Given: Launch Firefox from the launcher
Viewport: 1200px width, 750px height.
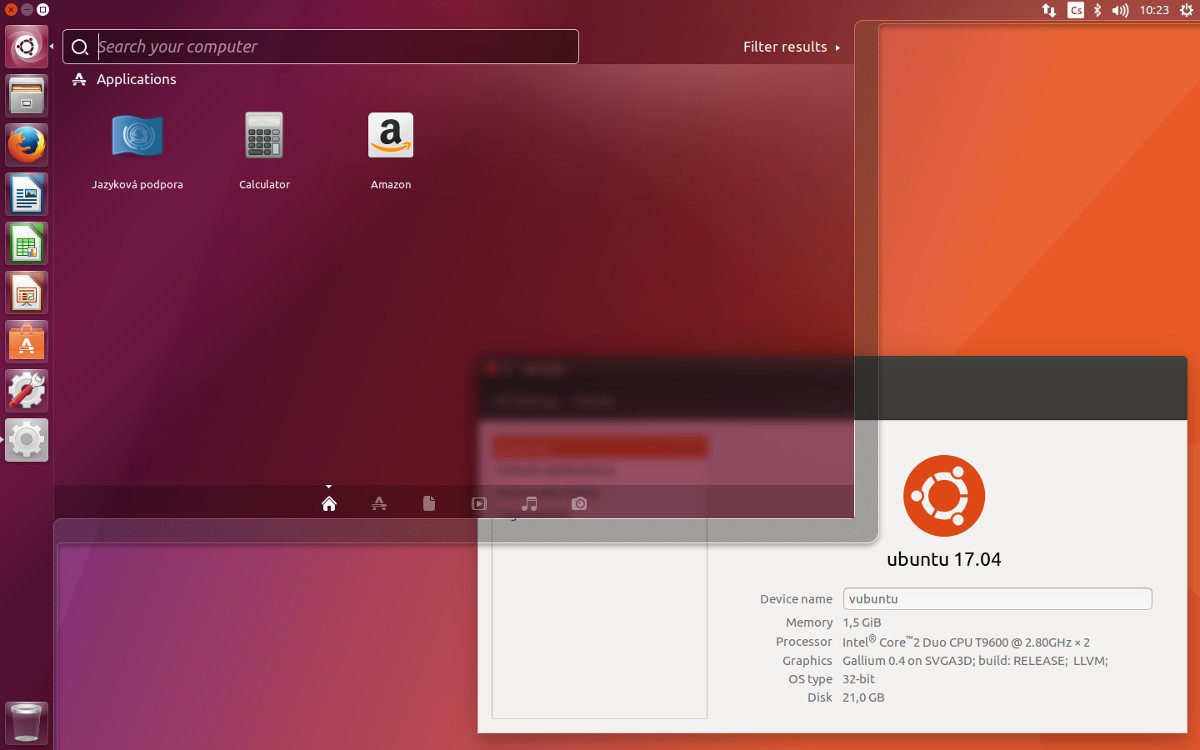Looking at the screenshot, I should pos(27,144).
